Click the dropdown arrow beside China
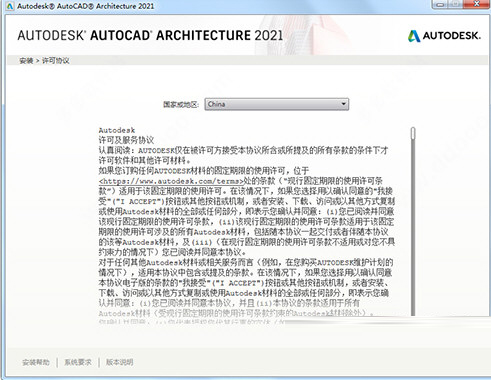Viewport: 491px width, 380px height. tap(343, 104)
